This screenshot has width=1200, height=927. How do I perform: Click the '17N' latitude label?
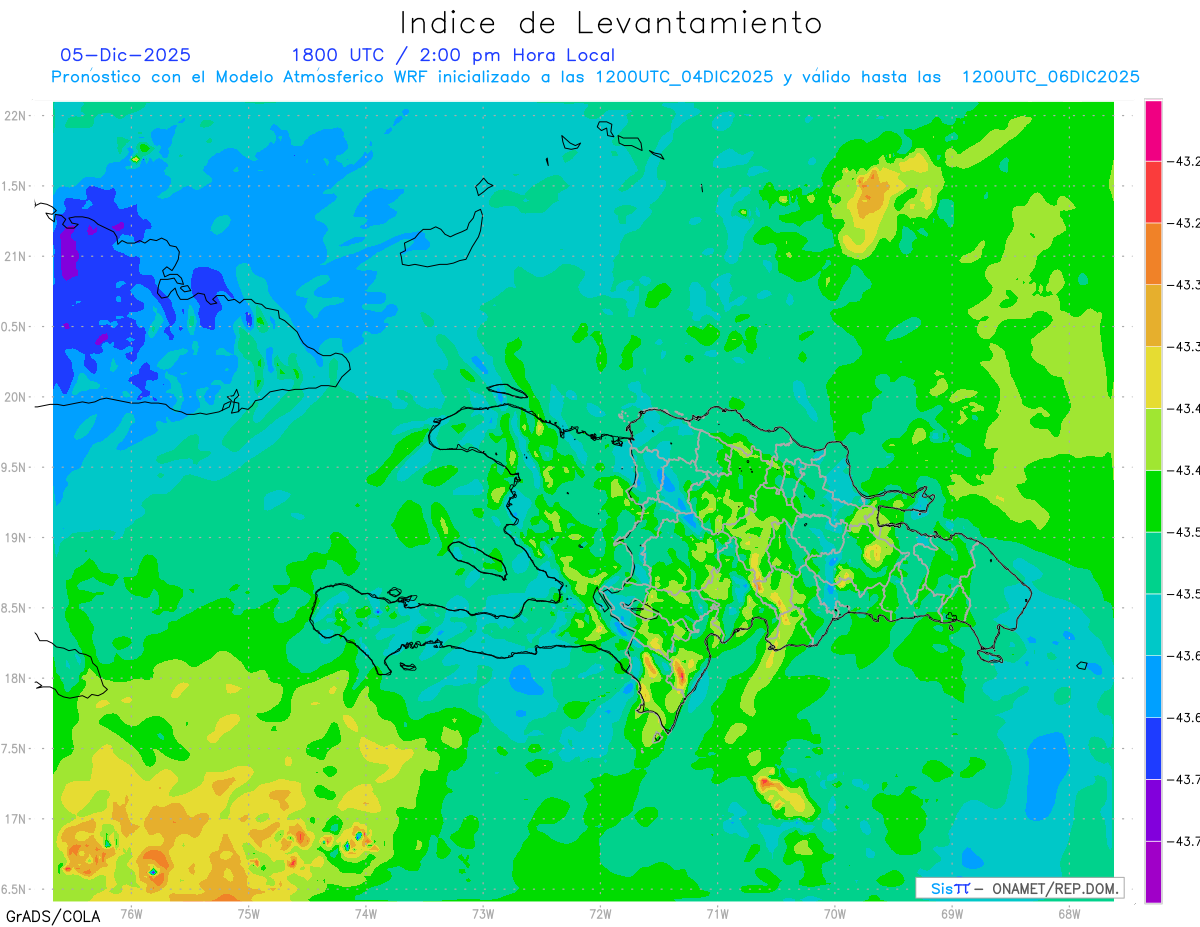pos(16,819)
